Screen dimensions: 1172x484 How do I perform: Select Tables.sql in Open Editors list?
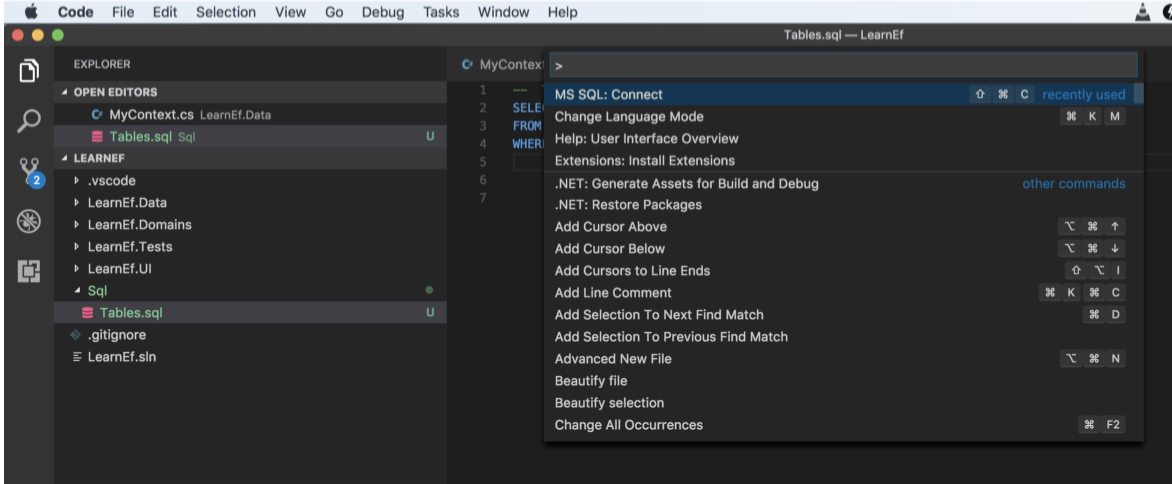250,137
